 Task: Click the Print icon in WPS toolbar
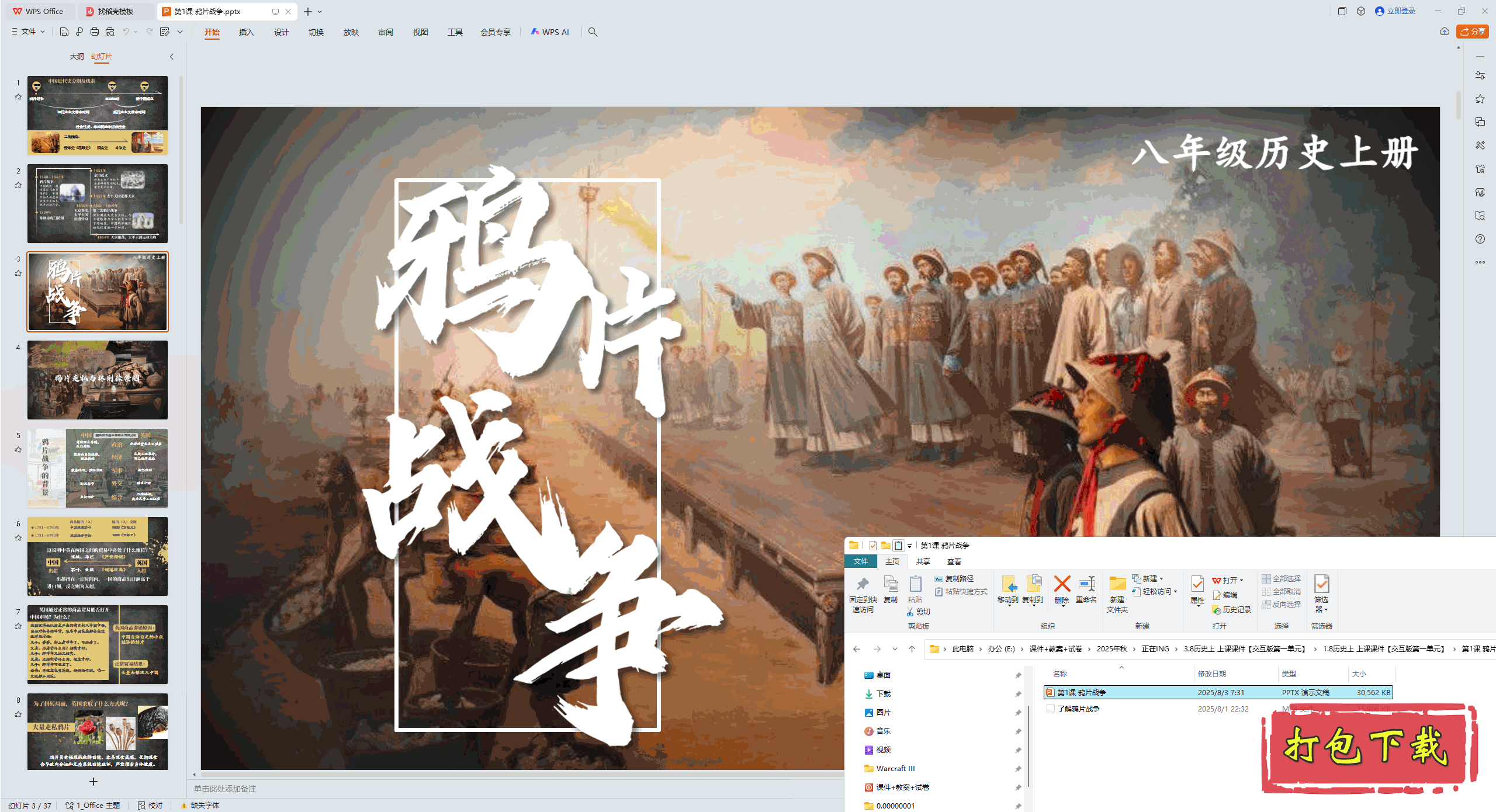95,32
